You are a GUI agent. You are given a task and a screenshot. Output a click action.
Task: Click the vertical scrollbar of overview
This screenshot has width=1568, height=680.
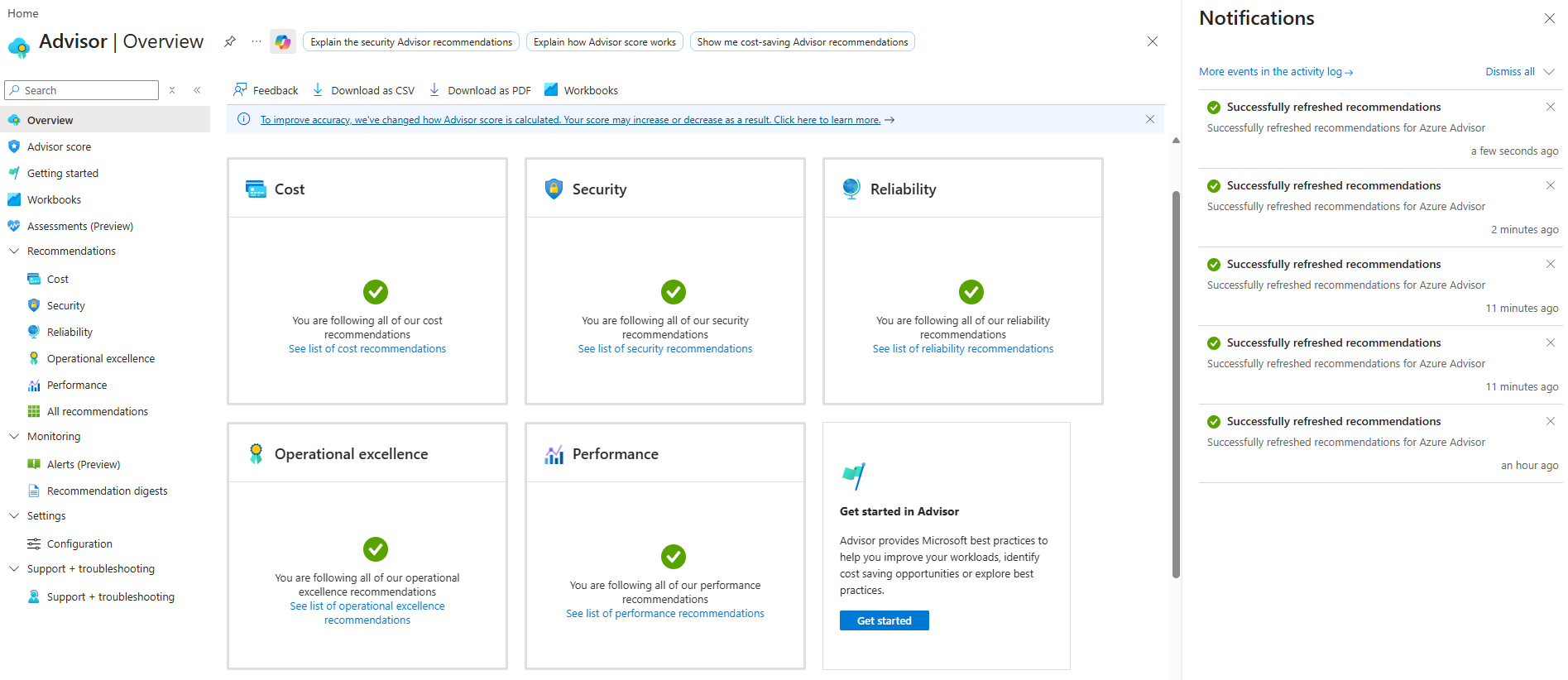[x=1176, y=385]
